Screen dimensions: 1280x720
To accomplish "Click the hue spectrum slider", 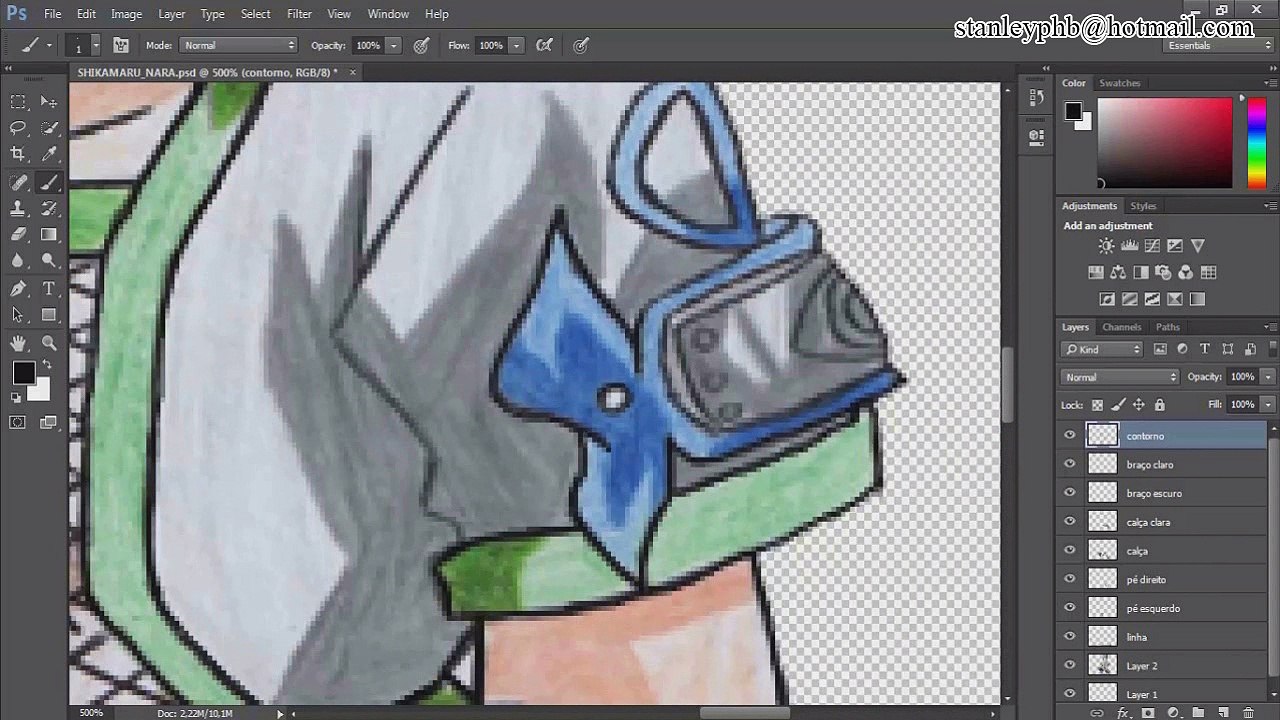I will point(1257,142).
